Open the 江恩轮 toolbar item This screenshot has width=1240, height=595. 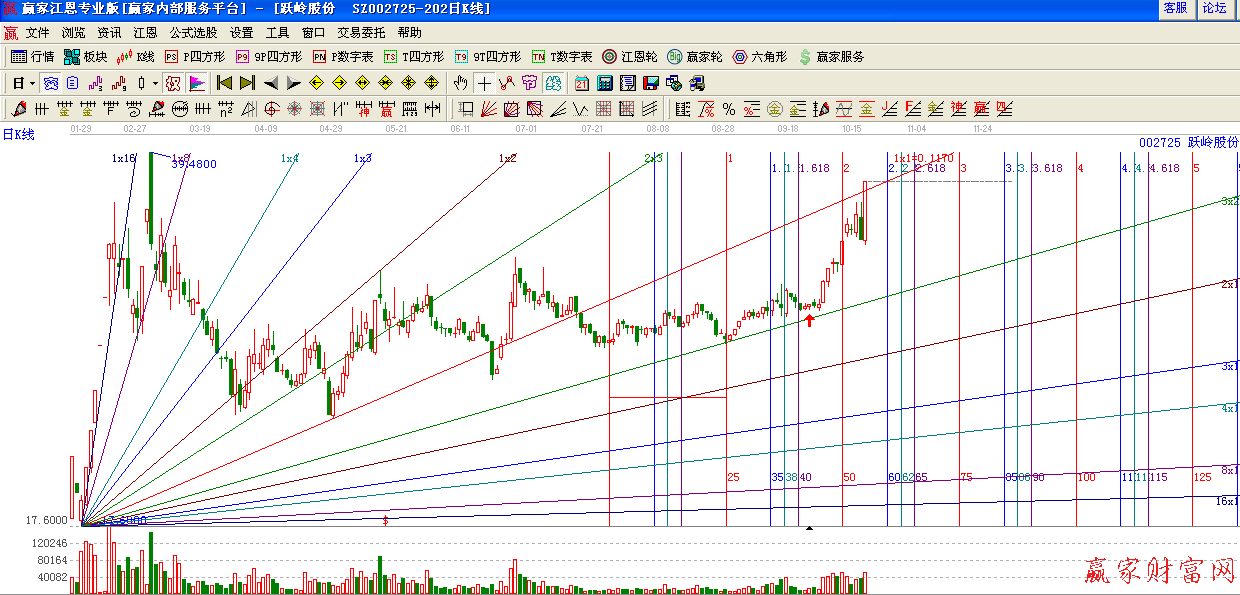(629, 57)
